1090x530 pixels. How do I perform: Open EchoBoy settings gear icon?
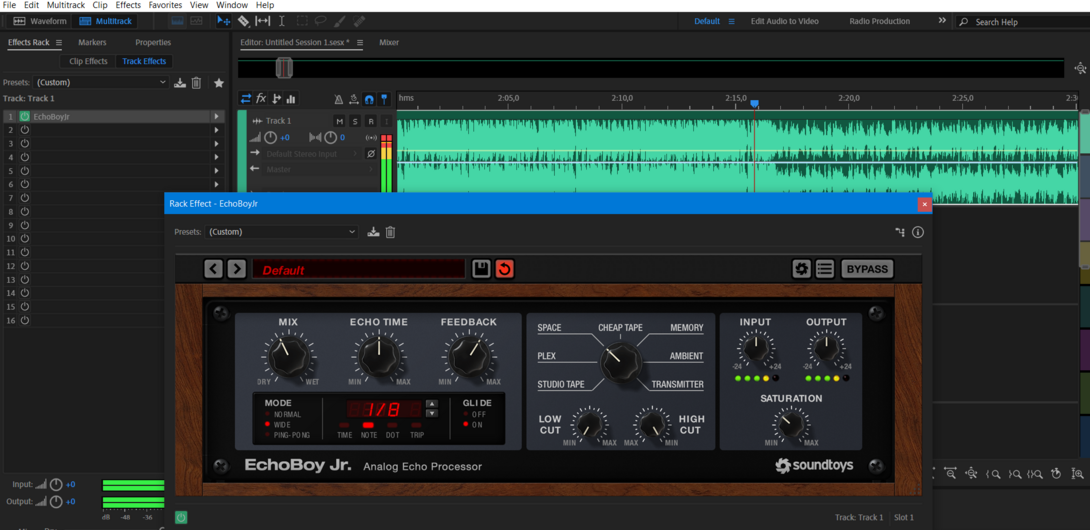click(802, 269)
